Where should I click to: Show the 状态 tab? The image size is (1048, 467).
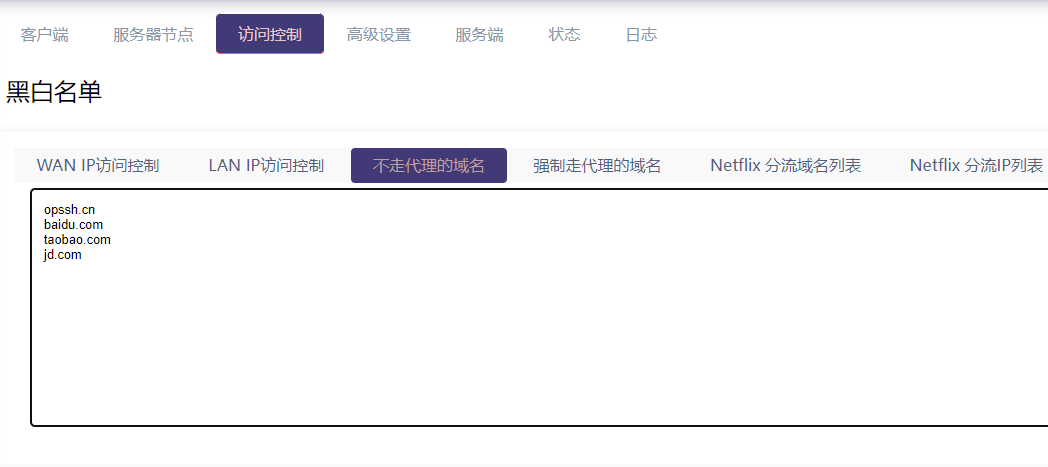(564, 35)
